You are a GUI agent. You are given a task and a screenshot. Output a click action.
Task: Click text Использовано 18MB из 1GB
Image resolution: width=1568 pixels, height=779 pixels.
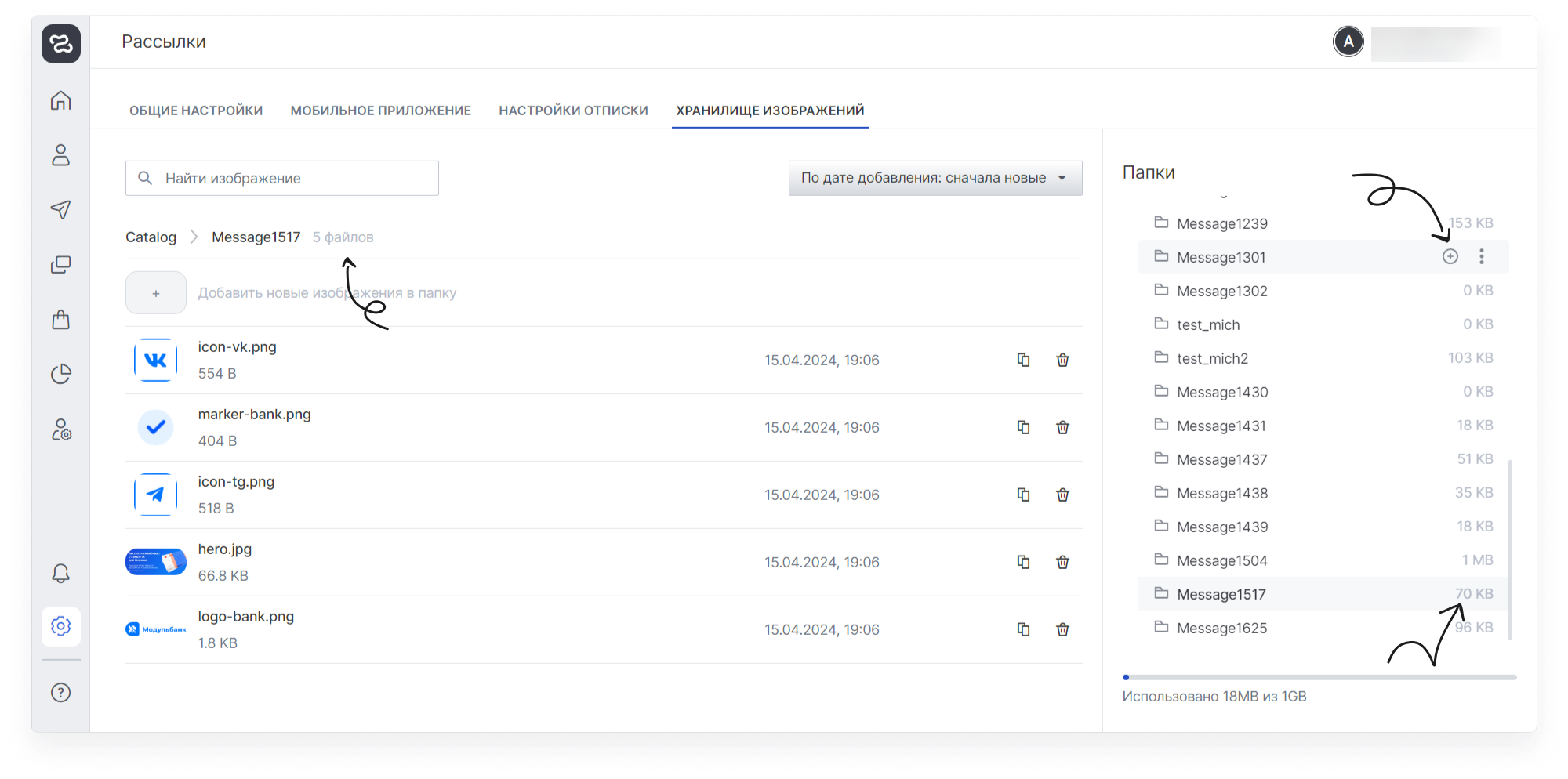coord(1214,696)
